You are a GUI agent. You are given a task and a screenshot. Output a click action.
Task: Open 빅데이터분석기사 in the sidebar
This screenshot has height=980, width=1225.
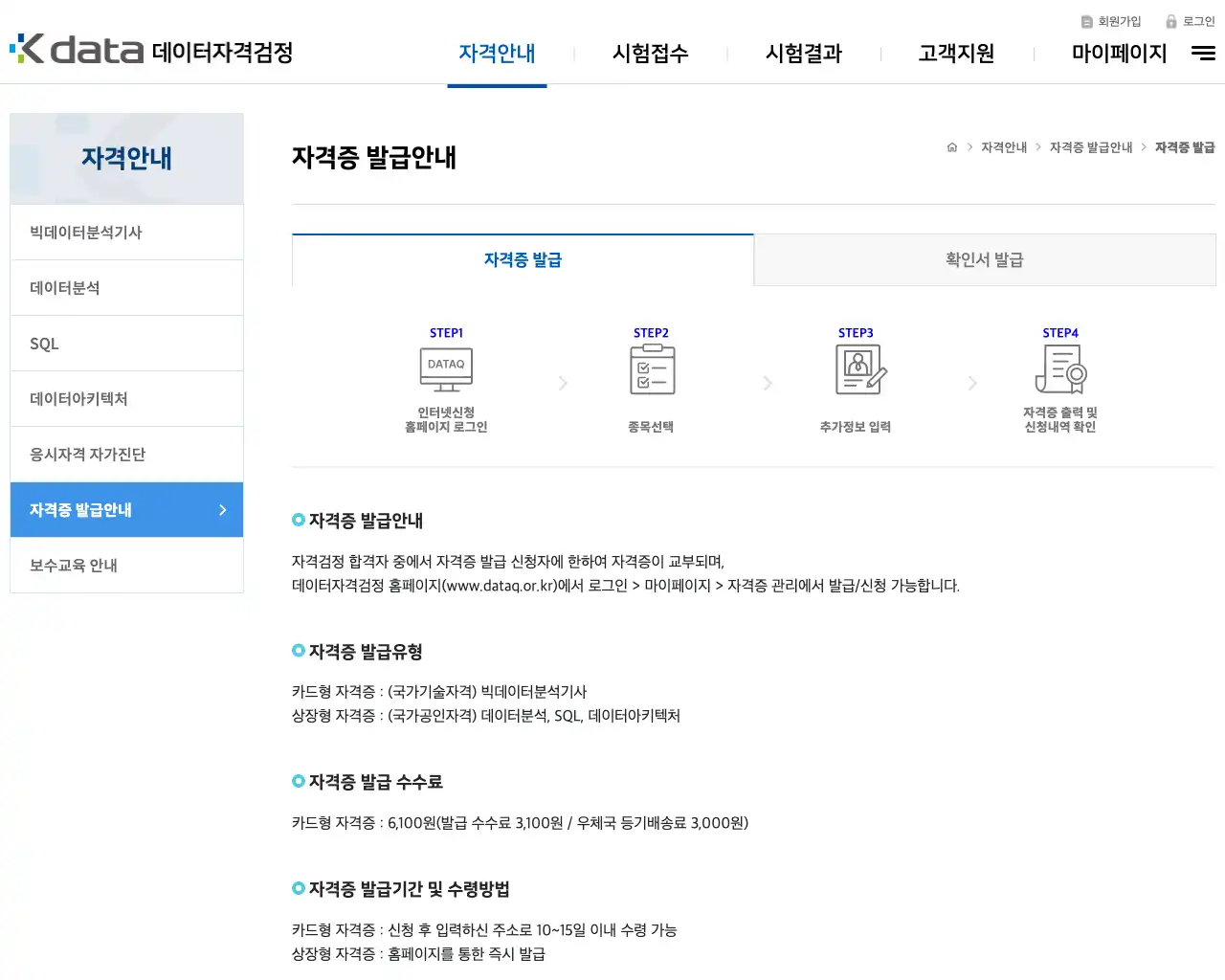(86, 232)
